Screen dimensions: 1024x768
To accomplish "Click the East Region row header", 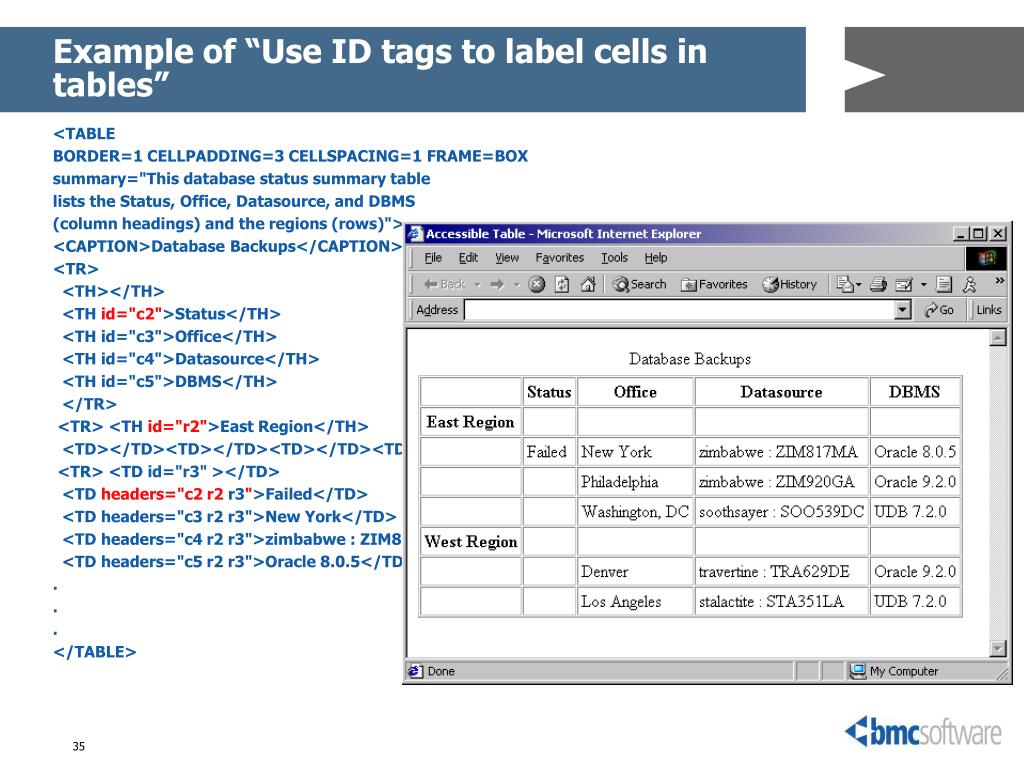I will coord(470,422).
